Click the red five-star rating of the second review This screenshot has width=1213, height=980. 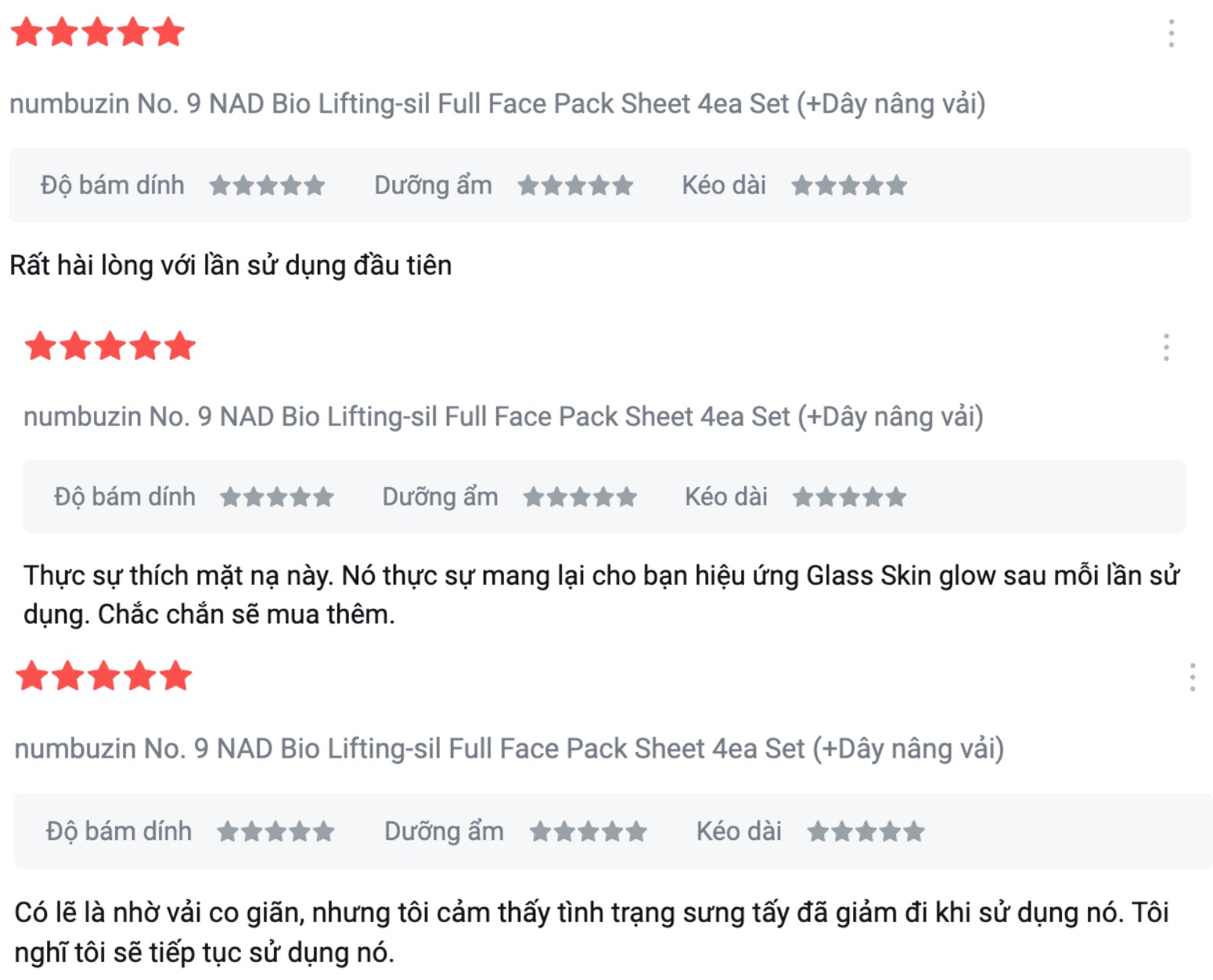pyautogui.click(x=110, y=346)
